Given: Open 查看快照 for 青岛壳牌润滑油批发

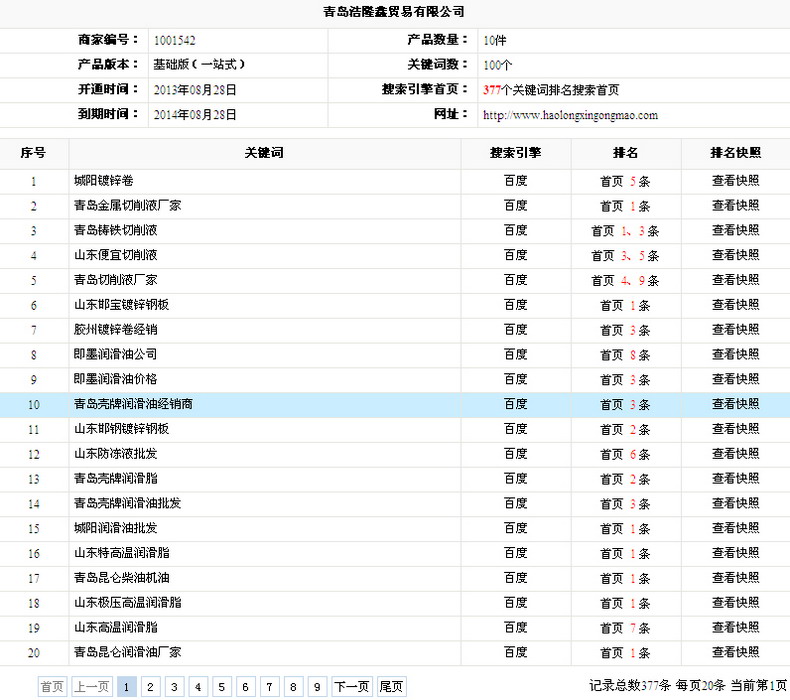Looking at the screenshot, I should coord(735,503).
